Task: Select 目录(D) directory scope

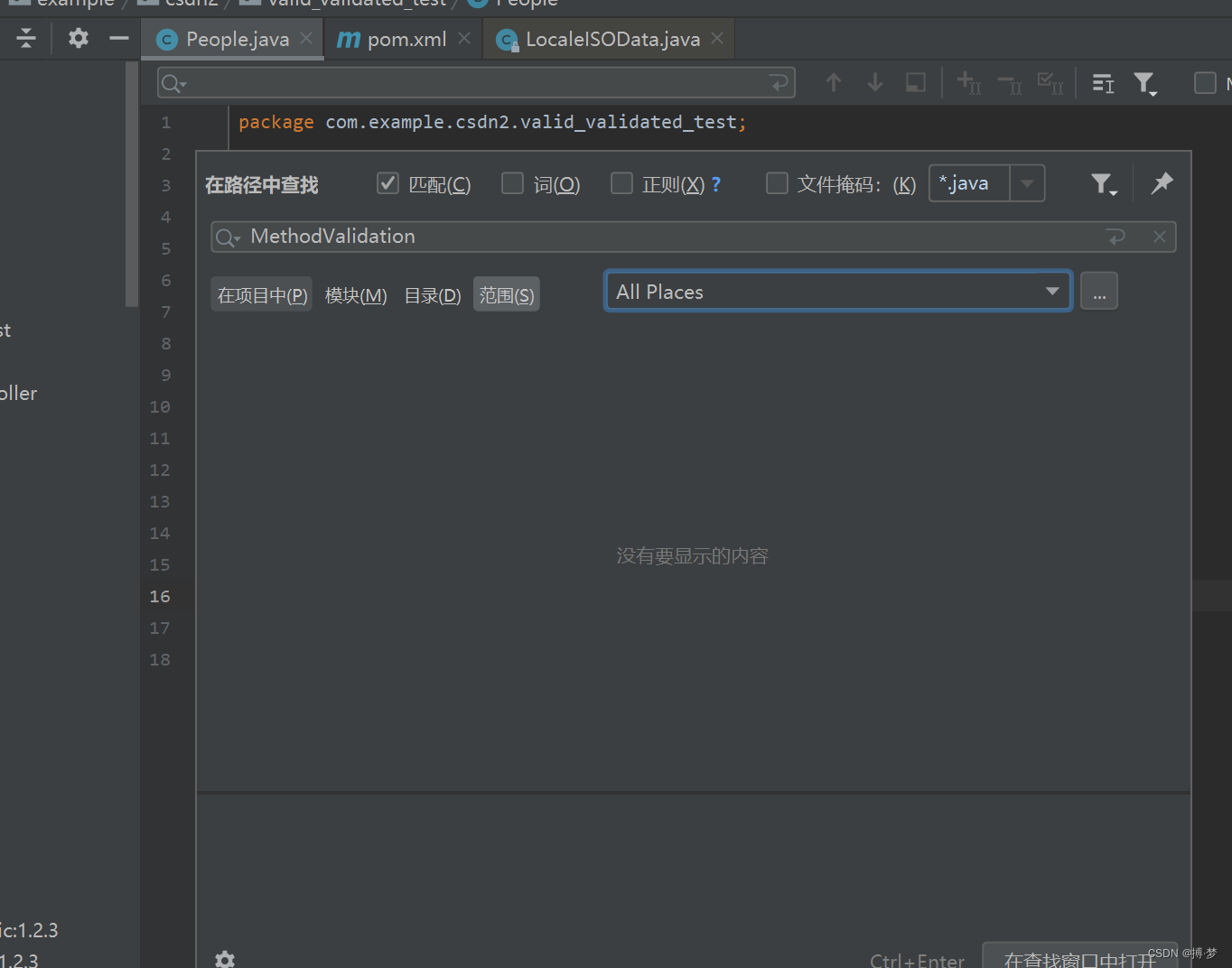Action: (433, 295)
